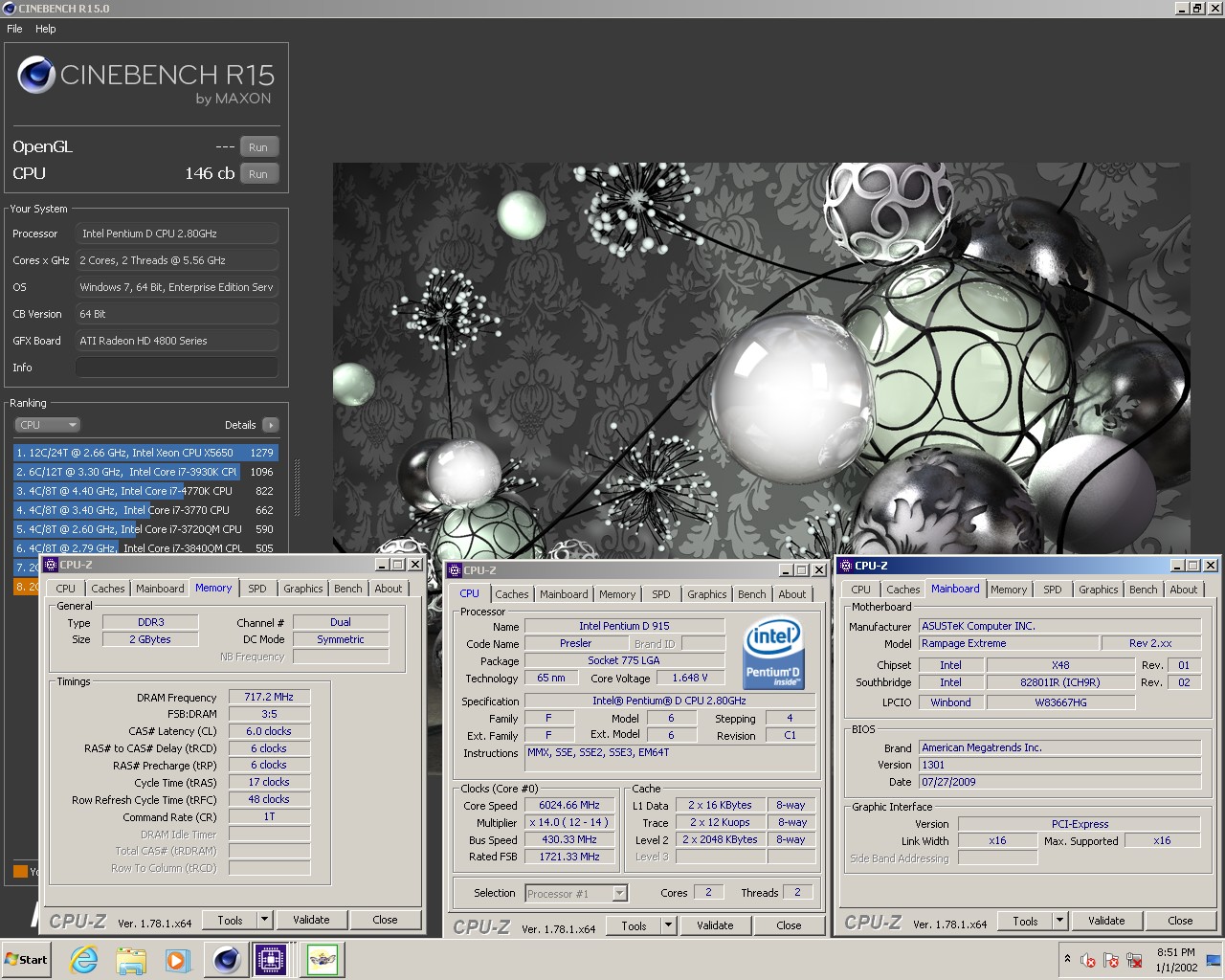Open Windows Explorer folder icon on taskbar
This screenshot has height=980, width=1225.
(131, 960)
